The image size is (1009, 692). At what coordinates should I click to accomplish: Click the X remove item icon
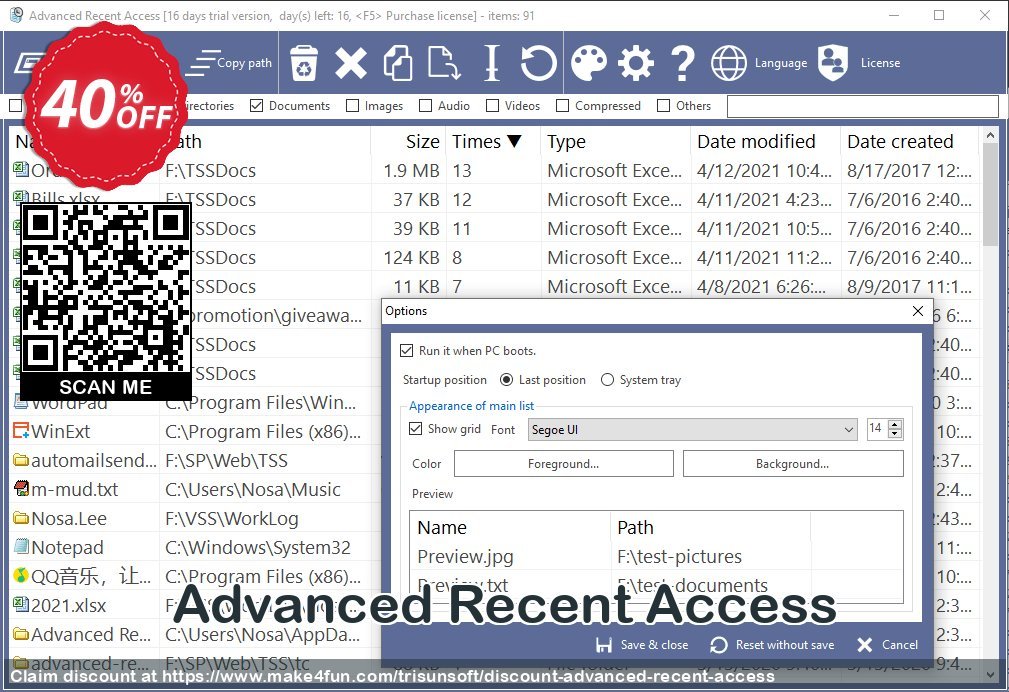click(x=351, y=63)
